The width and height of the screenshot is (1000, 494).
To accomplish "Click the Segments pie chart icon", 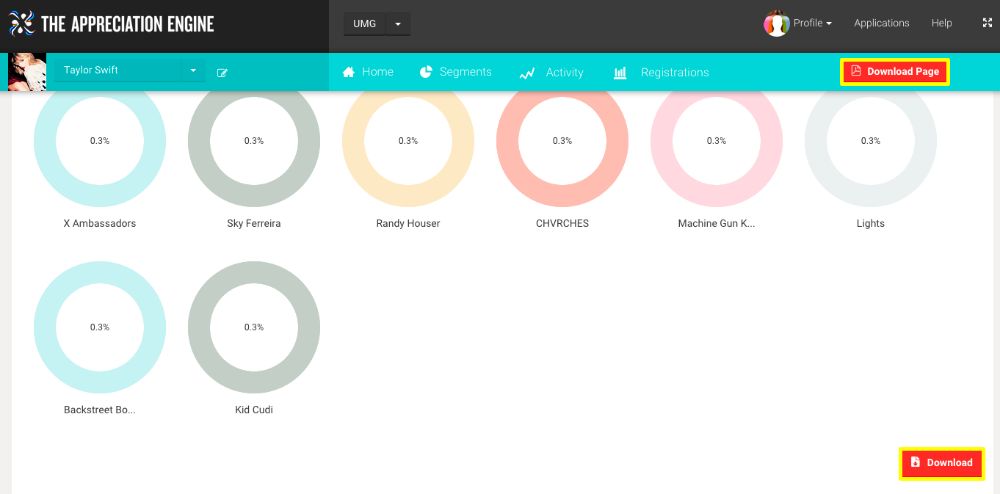I will click(426, 72).
